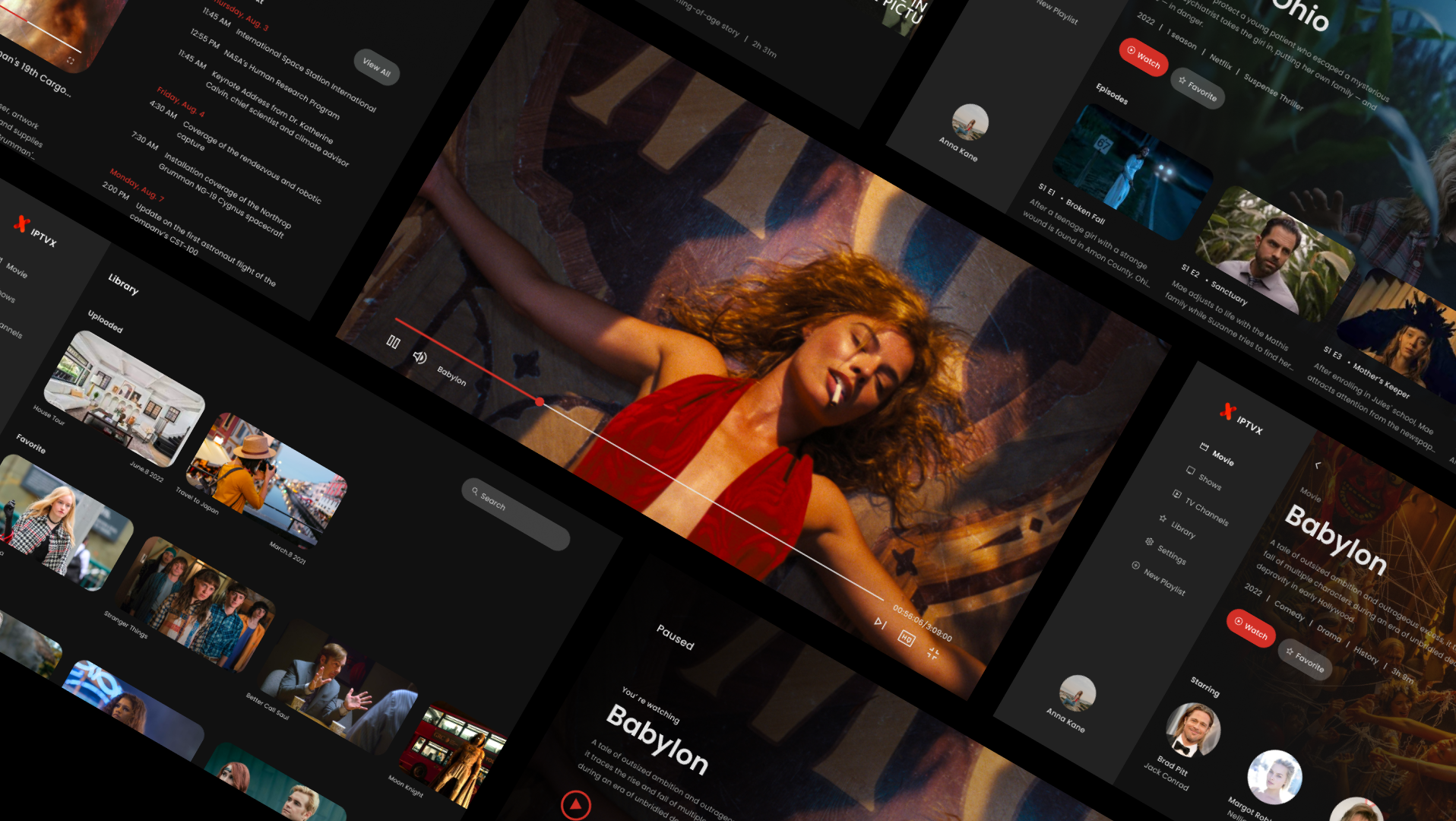
Task: Open Shows in the Babylon panel sidebar
Action: tap(1204, 477)
